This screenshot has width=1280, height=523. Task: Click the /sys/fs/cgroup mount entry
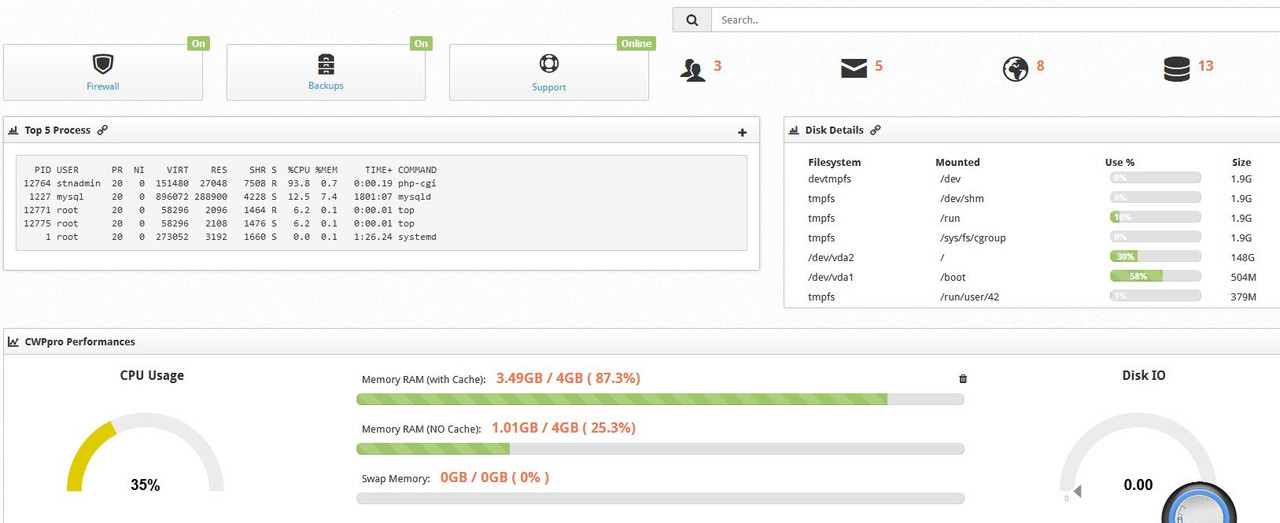coord(971,237)
